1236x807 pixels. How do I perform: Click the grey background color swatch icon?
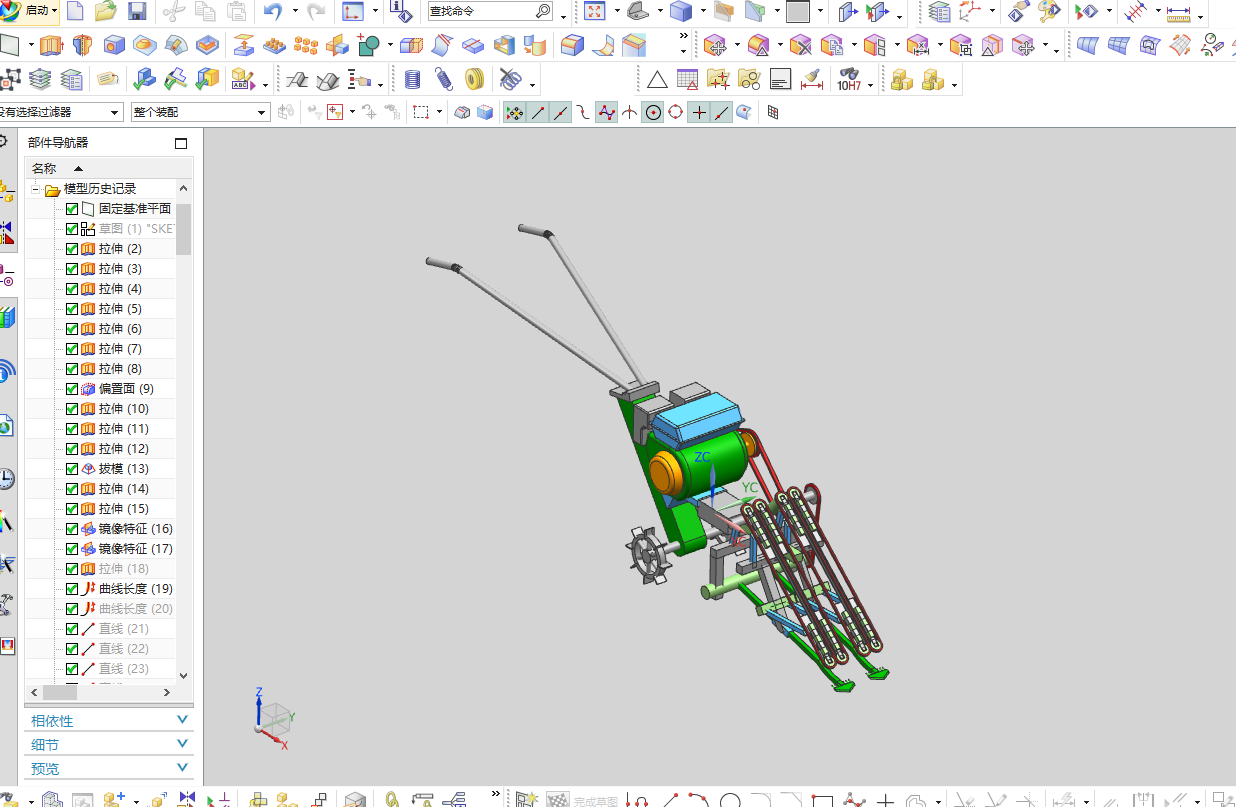(798, 12)
